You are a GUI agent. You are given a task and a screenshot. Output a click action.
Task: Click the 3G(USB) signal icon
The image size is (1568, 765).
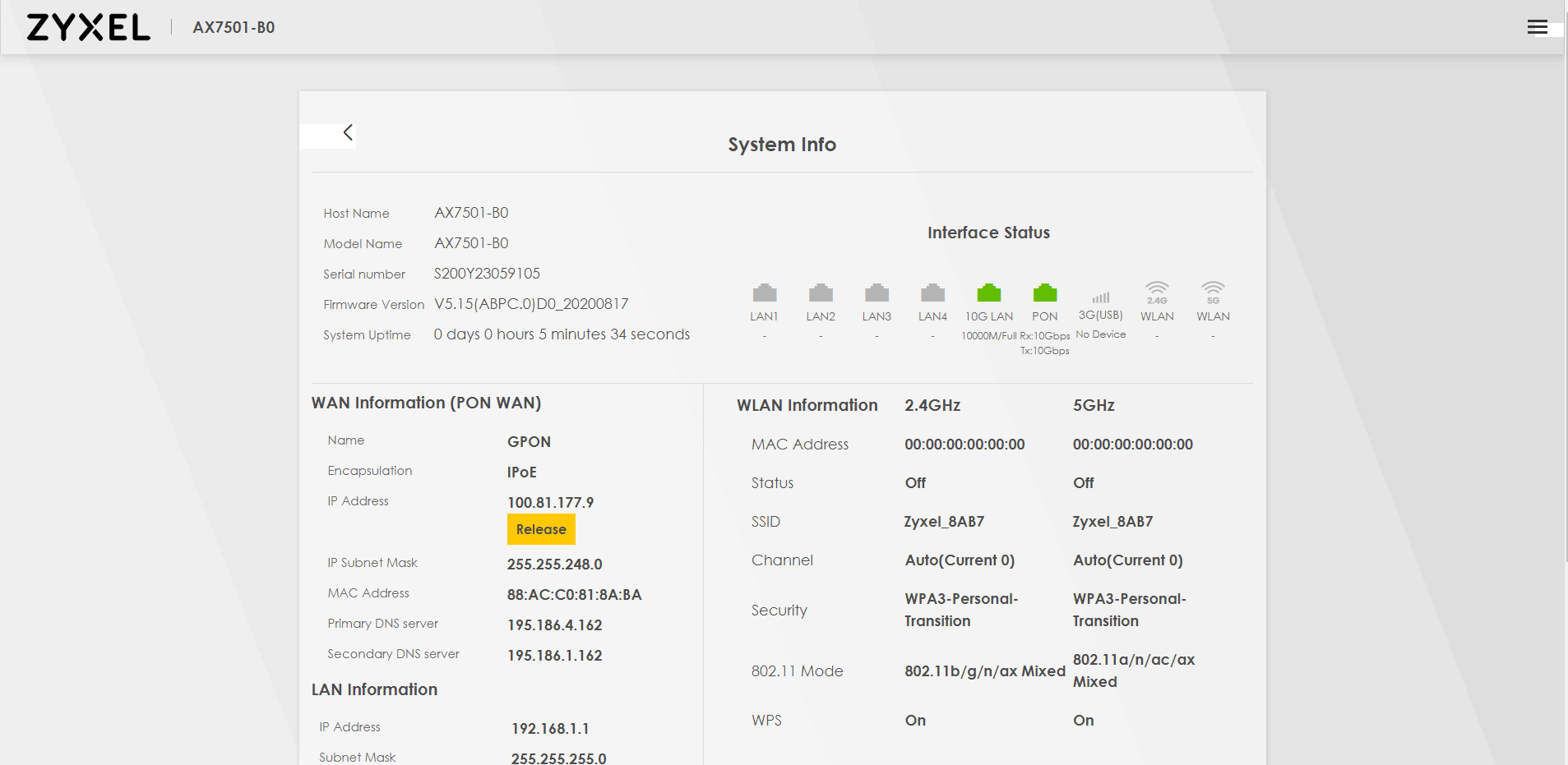[x=1100, y=297]
